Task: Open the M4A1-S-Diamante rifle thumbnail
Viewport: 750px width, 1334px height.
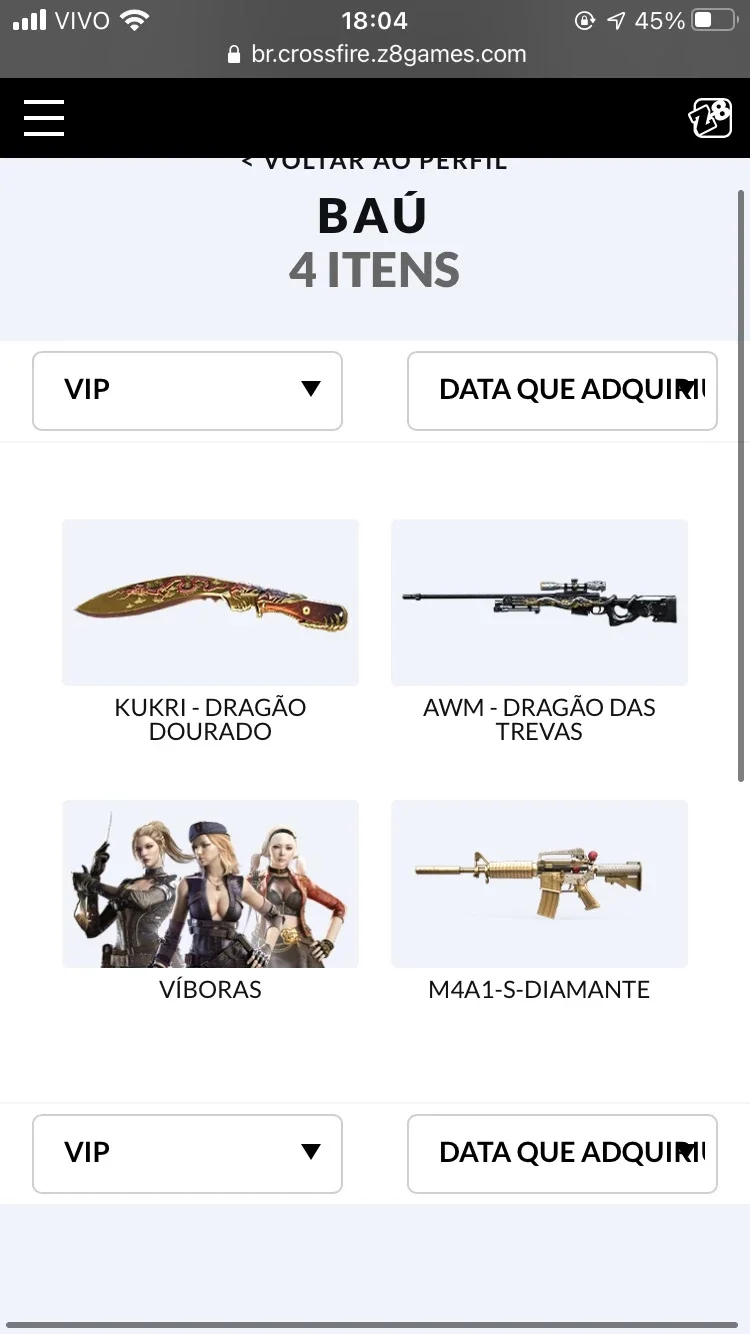Action: [x=539, y=884]
